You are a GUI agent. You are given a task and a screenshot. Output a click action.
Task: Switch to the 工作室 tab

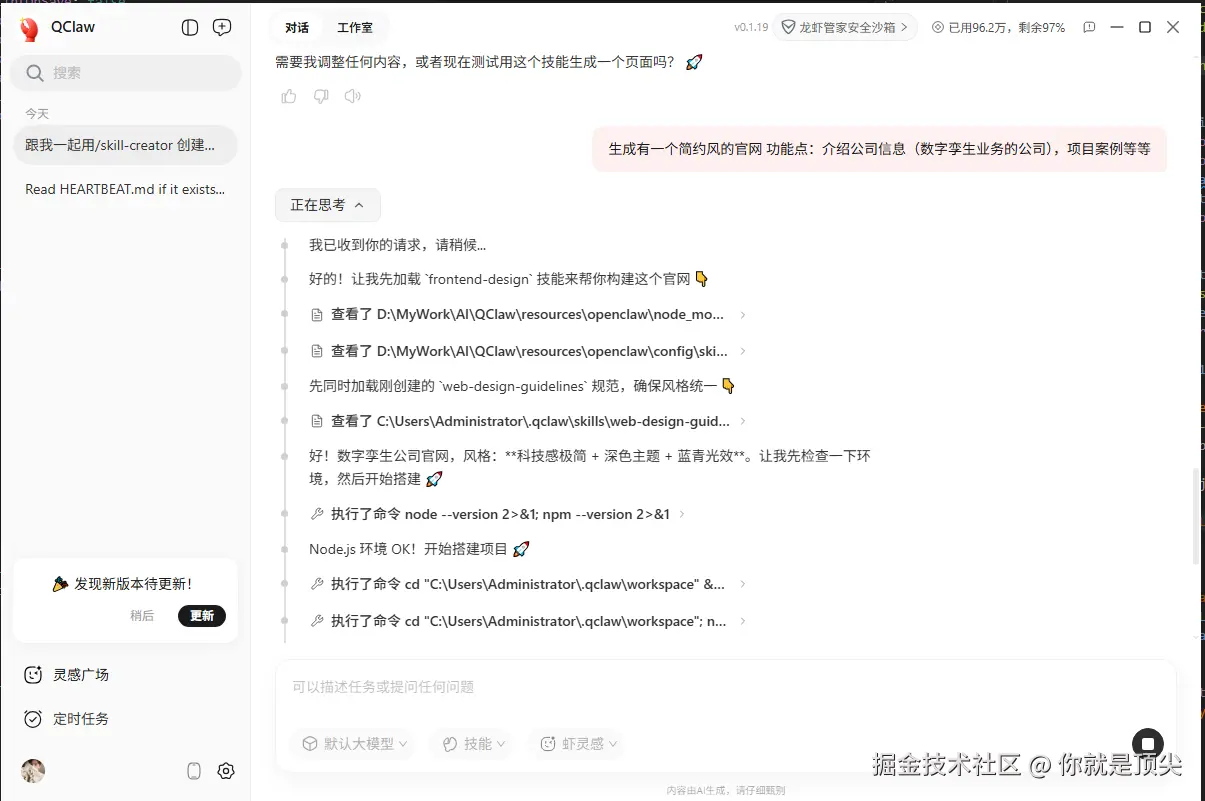coord(356,27)
